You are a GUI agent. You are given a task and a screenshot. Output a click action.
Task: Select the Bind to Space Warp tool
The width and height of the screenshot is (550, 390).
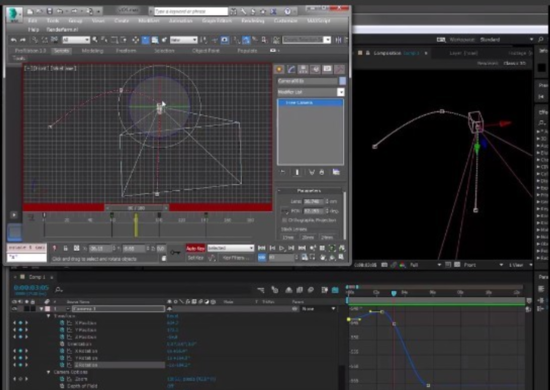click(x=54, y=40)
